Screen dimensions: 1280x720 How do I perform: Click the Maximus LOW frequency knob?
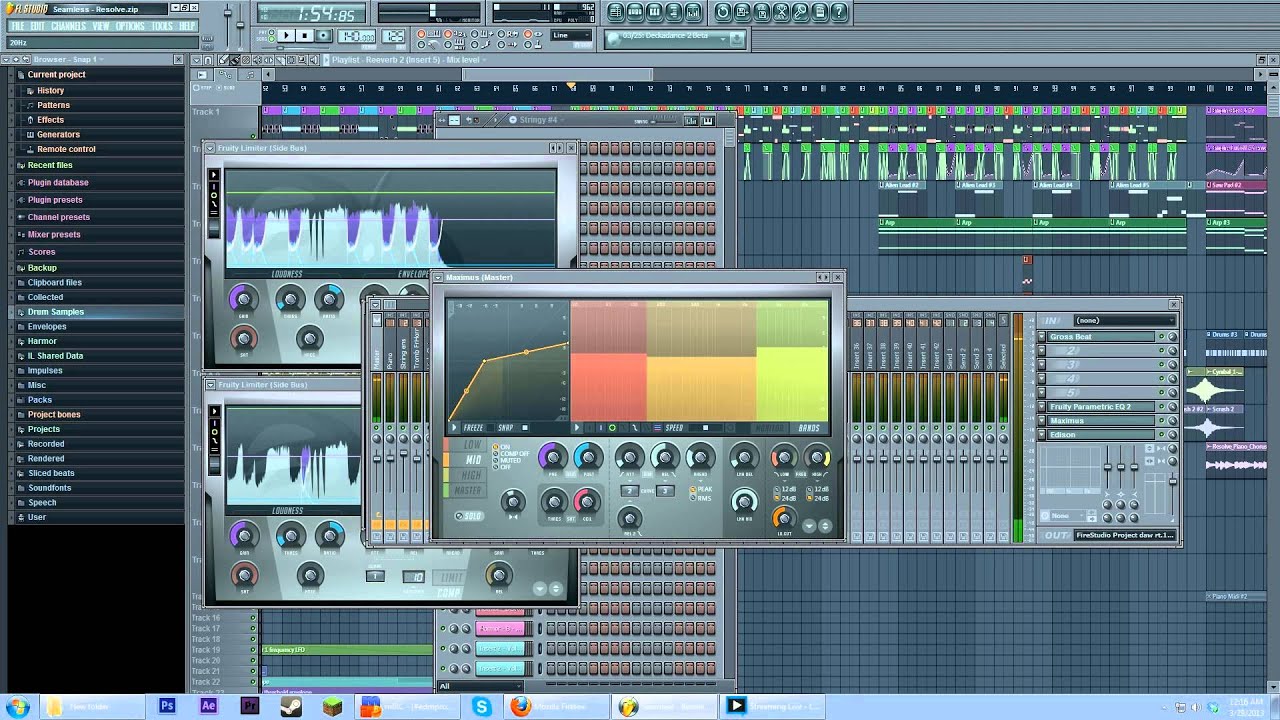784,457
